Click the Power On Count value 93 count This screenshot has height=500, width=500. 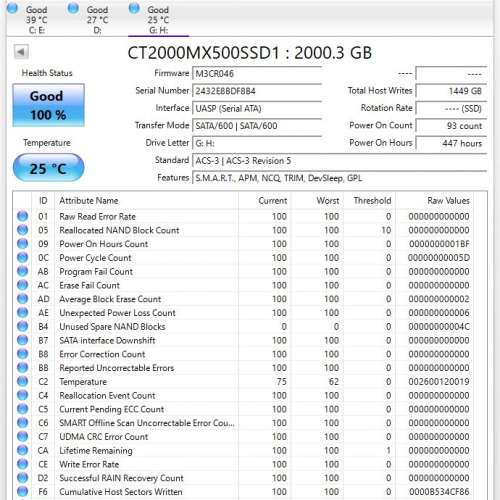tap(451, 126)
